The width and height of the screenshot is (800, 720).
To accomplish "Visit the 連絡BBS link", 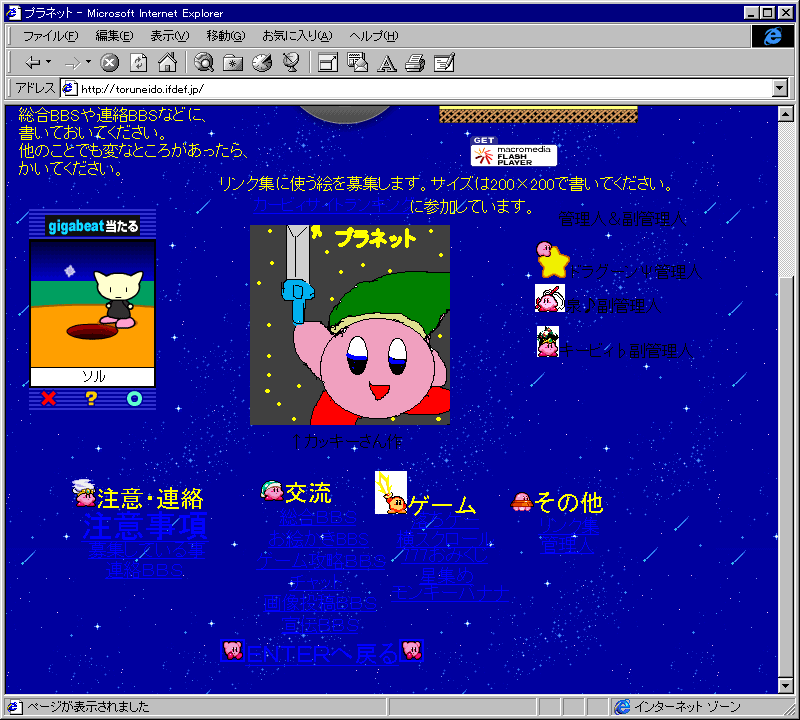I will tap(145, 570).
